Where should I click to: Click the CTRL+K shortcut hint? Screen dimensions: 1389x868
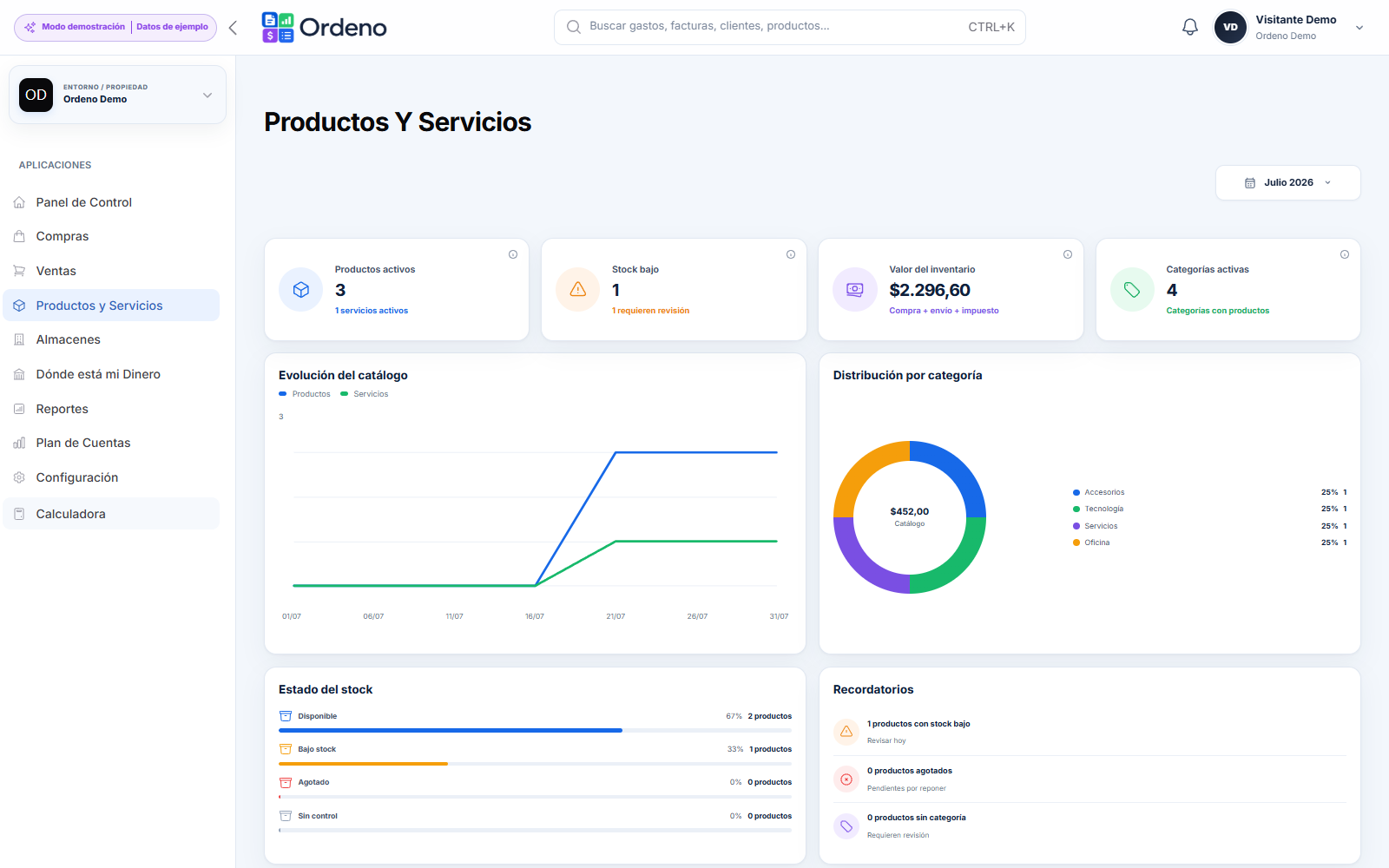[991, 27]
